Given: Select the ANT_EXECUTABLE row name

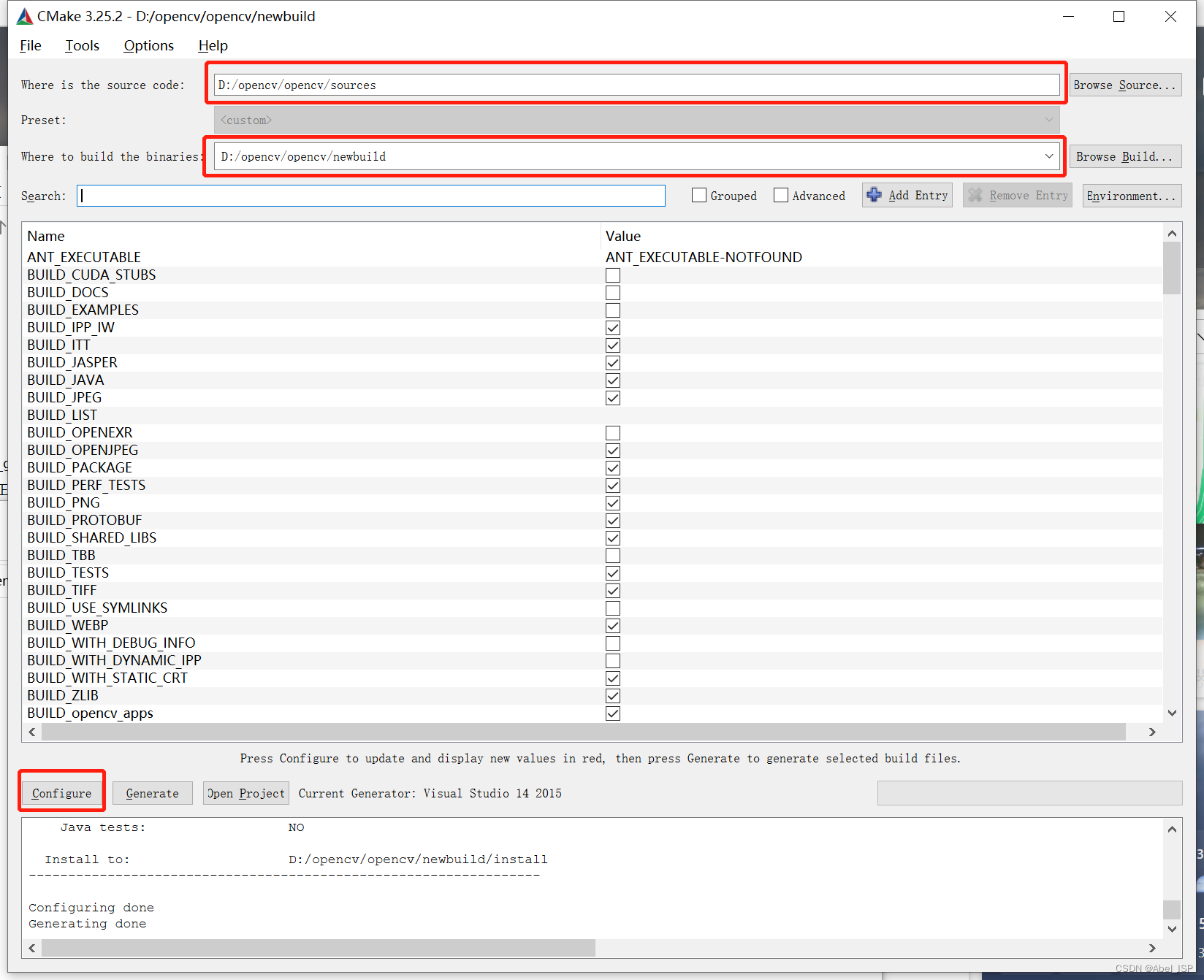Looking at the screenshot, I should pos(84,257).
